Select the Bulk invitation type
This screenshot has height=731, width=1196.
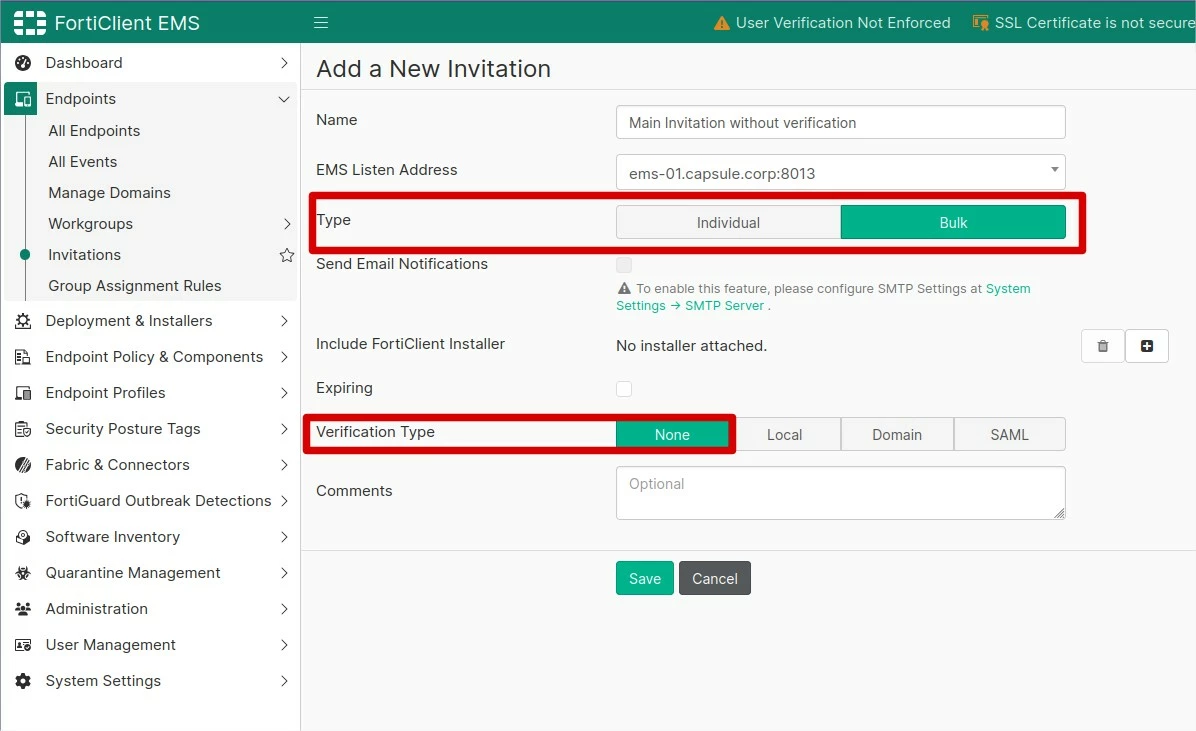(953, 222)
